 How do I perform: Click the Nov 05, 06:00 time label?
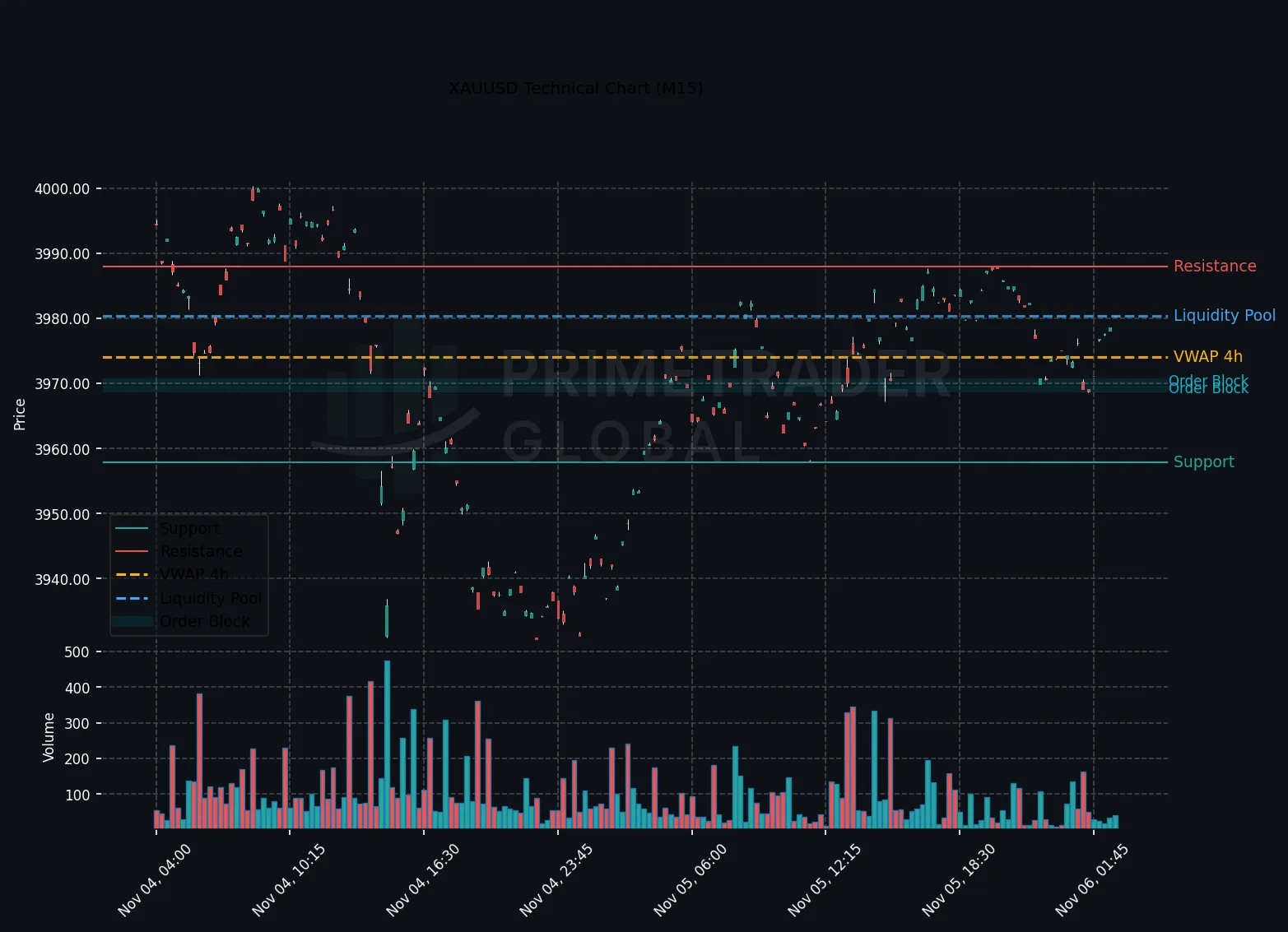690,880
